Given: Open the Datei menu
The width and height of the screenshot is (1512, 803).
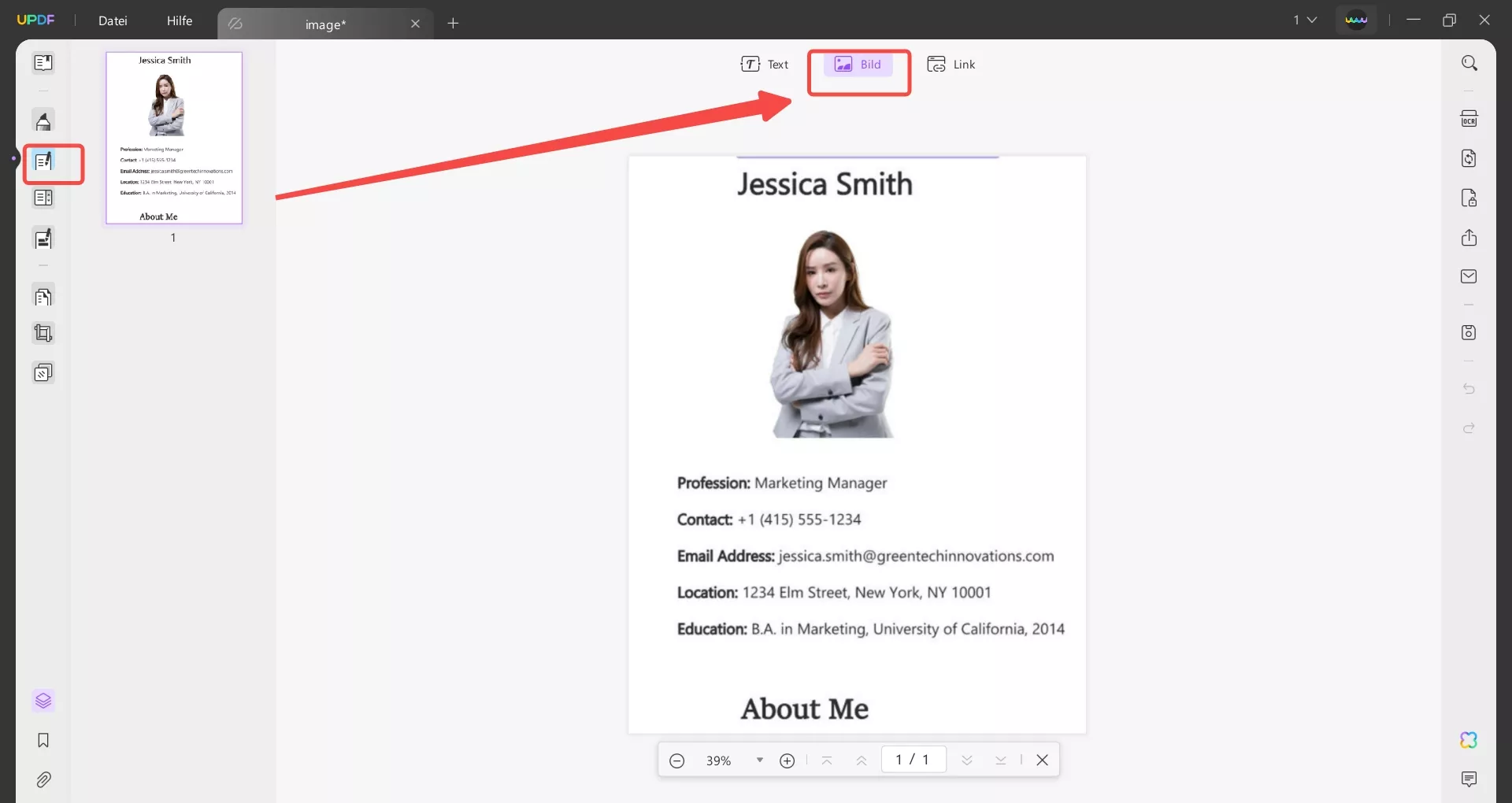Looking at the screenshot, I should [x=113, y=20].
